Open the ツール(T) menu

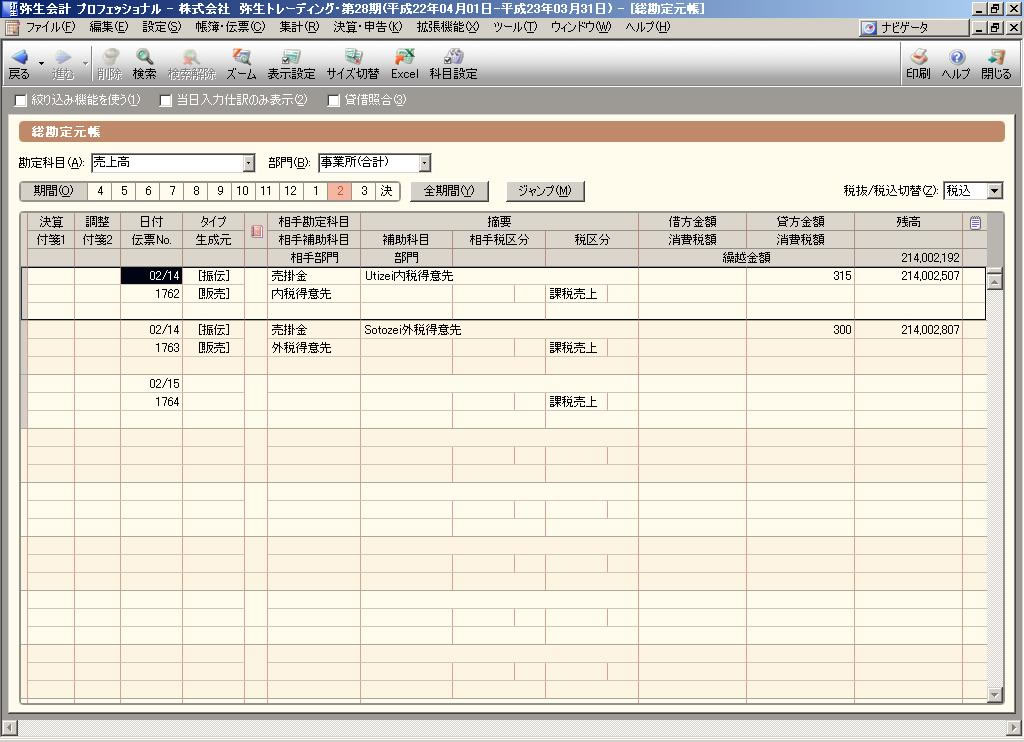[515, 27]
